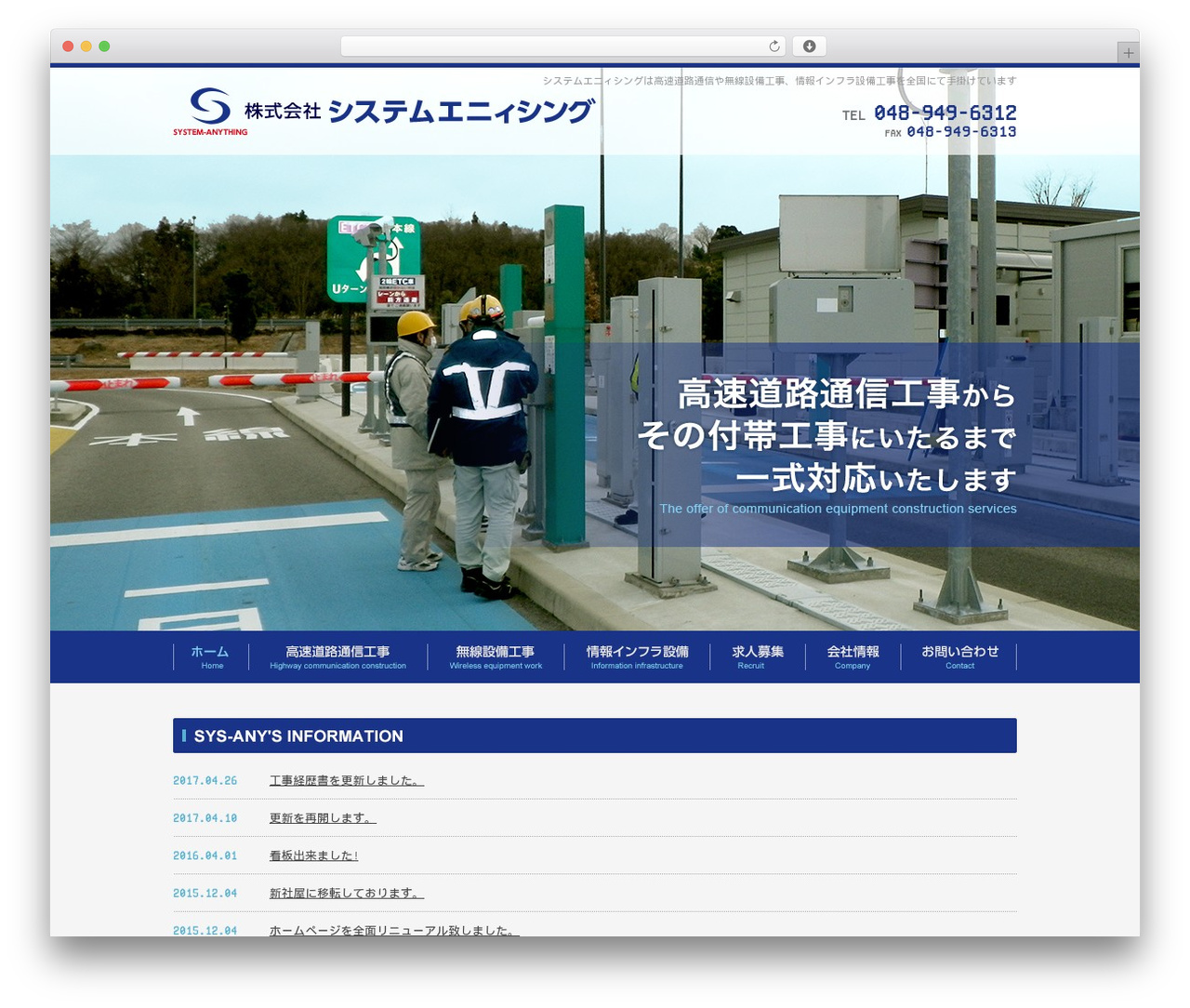Open the 更新を再開します news link
This screenshot has height=1008, width=1190.
(x=323, y=818)
